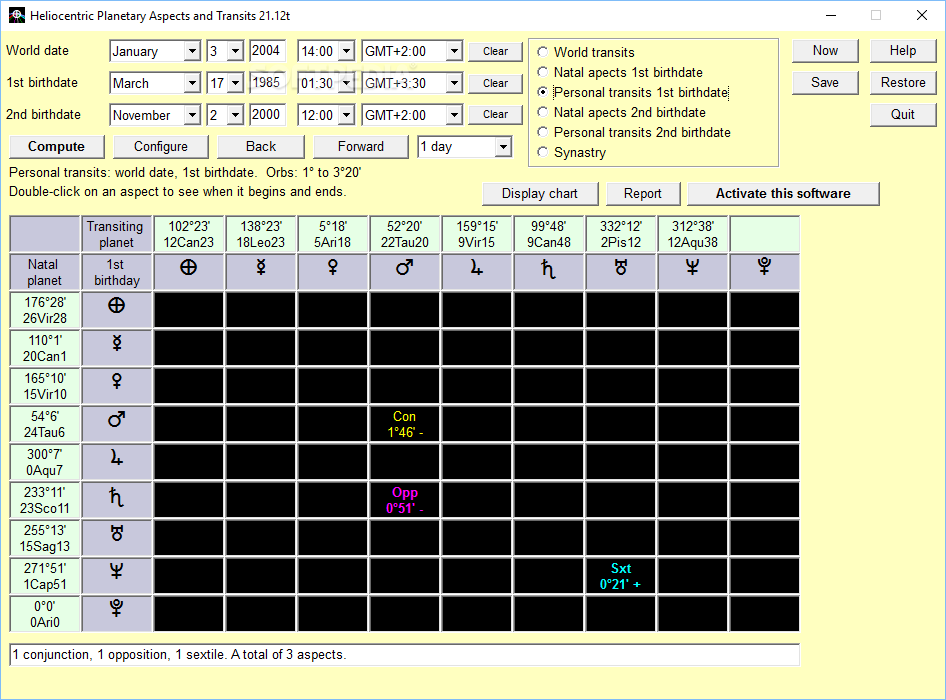This screenshot has width=946, height=700.
Task: Click the aspects summary status field
Action: [404, 655]
